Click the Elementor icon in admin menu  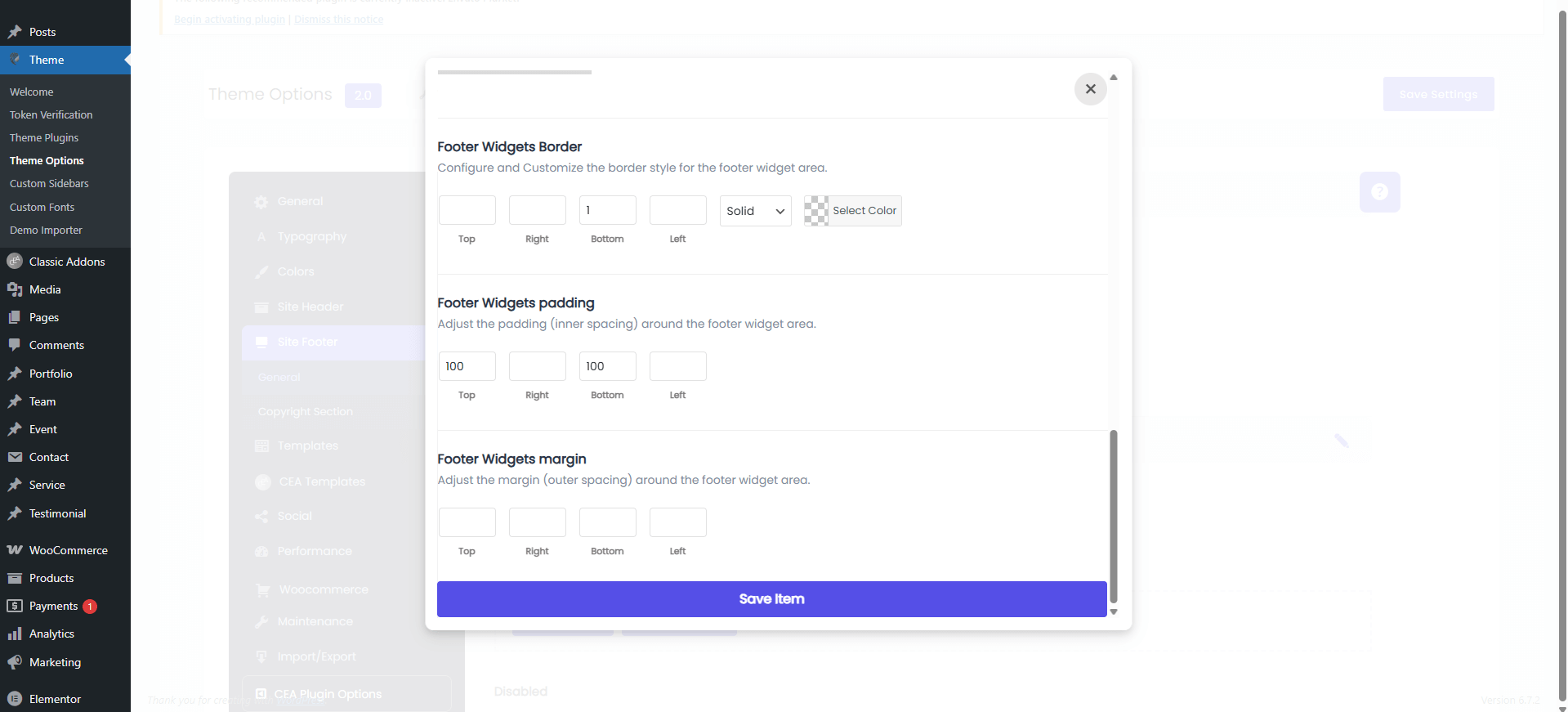tap(15, 699)
